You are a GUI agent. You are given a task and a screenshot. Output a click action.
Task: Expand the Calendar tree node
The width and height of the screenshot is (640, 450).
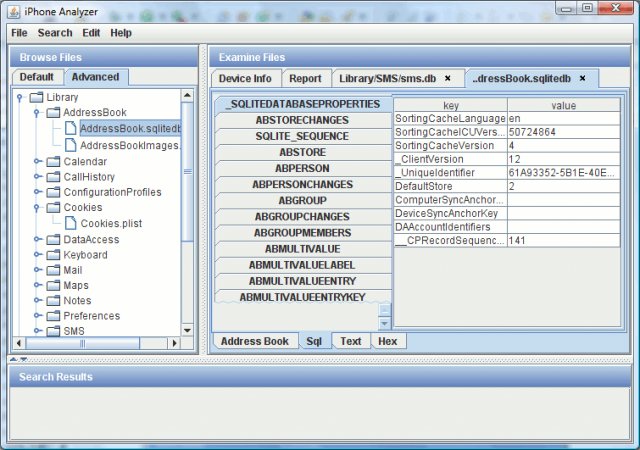[37, 161]
